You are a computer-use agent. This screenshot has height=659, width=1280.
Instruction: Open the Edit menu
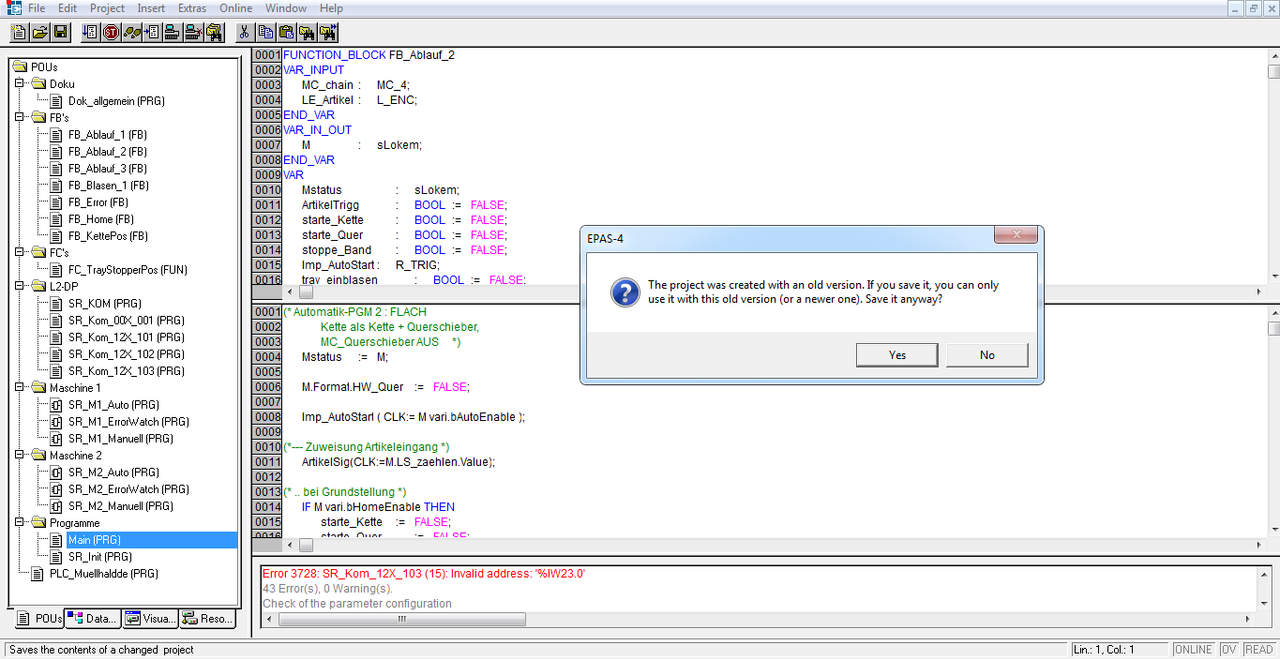coord(67,8)
